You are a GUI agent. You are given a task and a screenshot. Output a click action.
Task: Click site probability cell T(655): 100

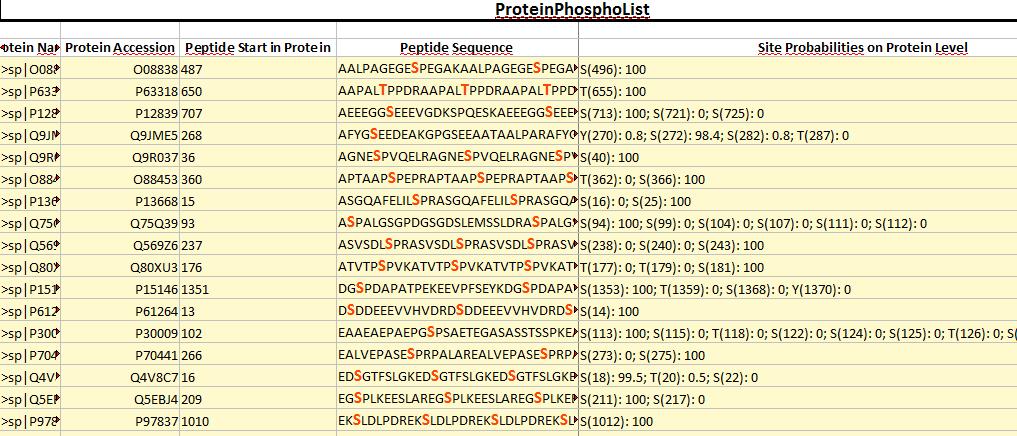pos(798,91)
